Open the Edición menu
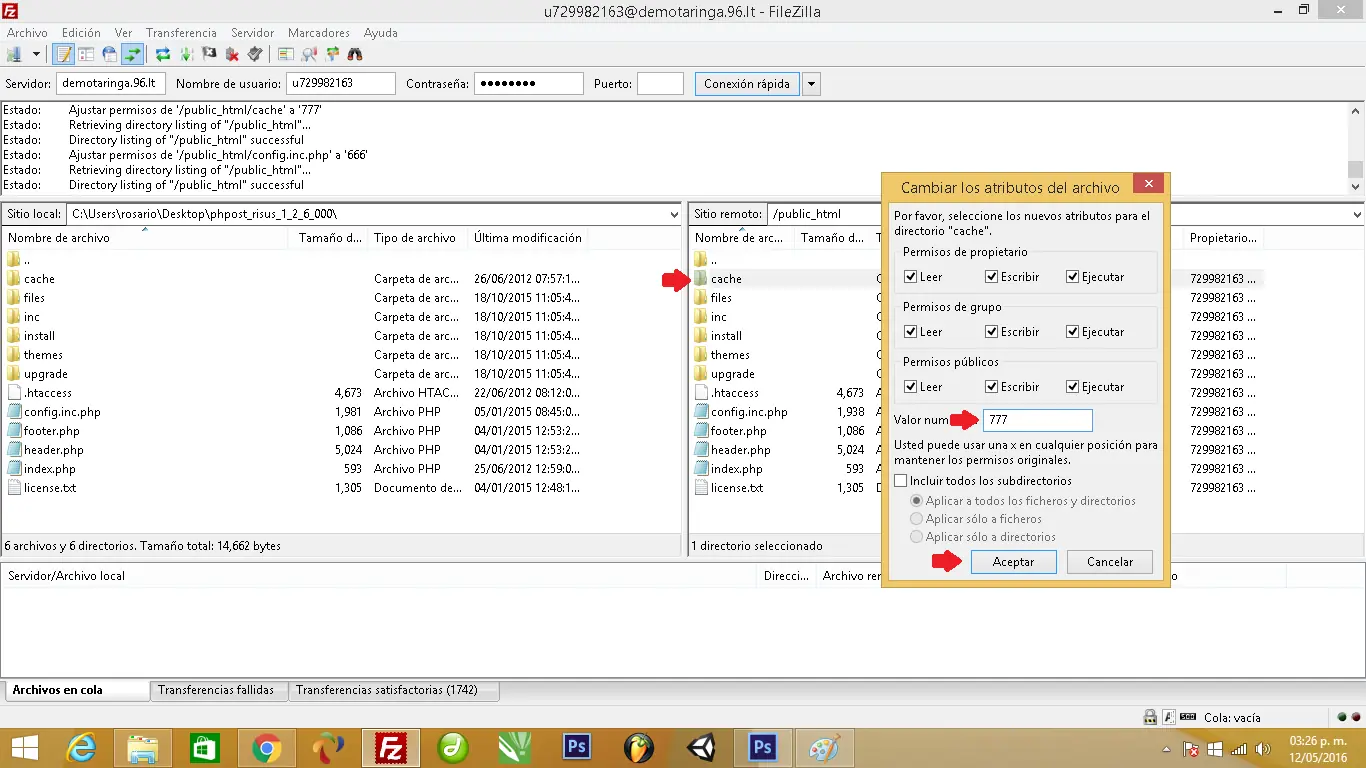This screenshot has height=768, width=1366. (81, 33)
